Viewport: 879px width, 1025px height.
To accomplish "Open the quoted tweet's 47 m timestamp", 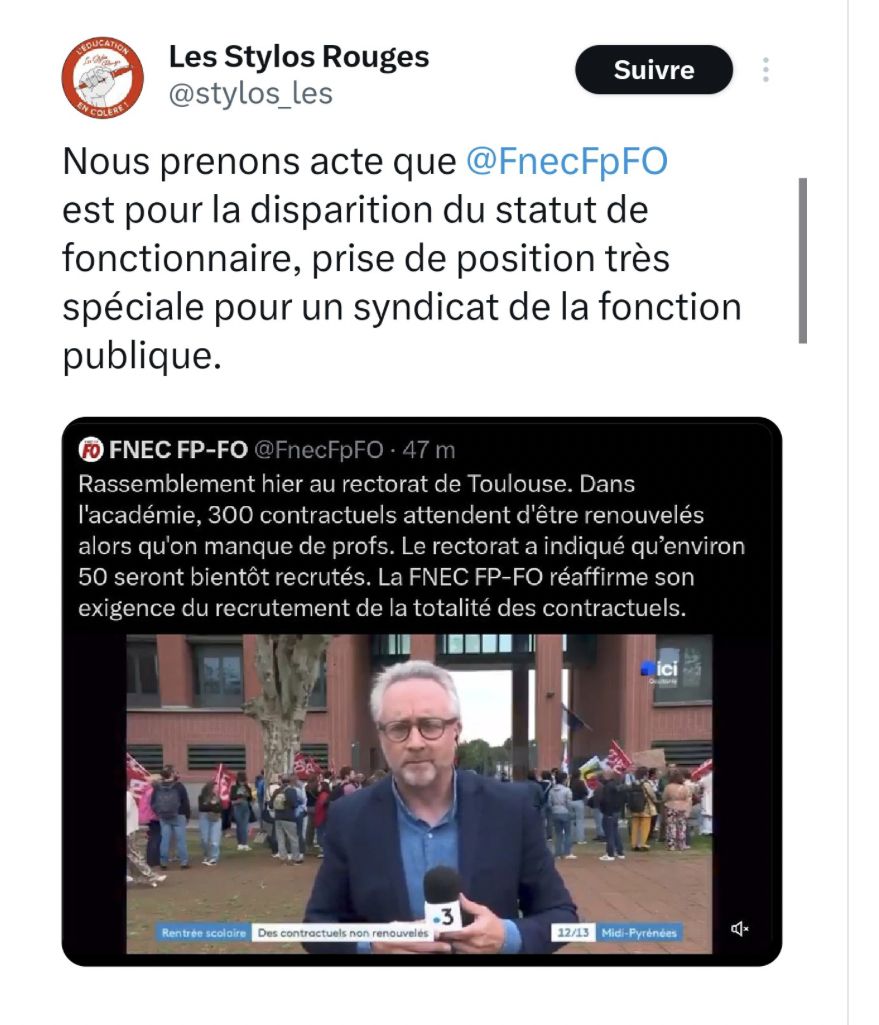I will click(429, 450).
